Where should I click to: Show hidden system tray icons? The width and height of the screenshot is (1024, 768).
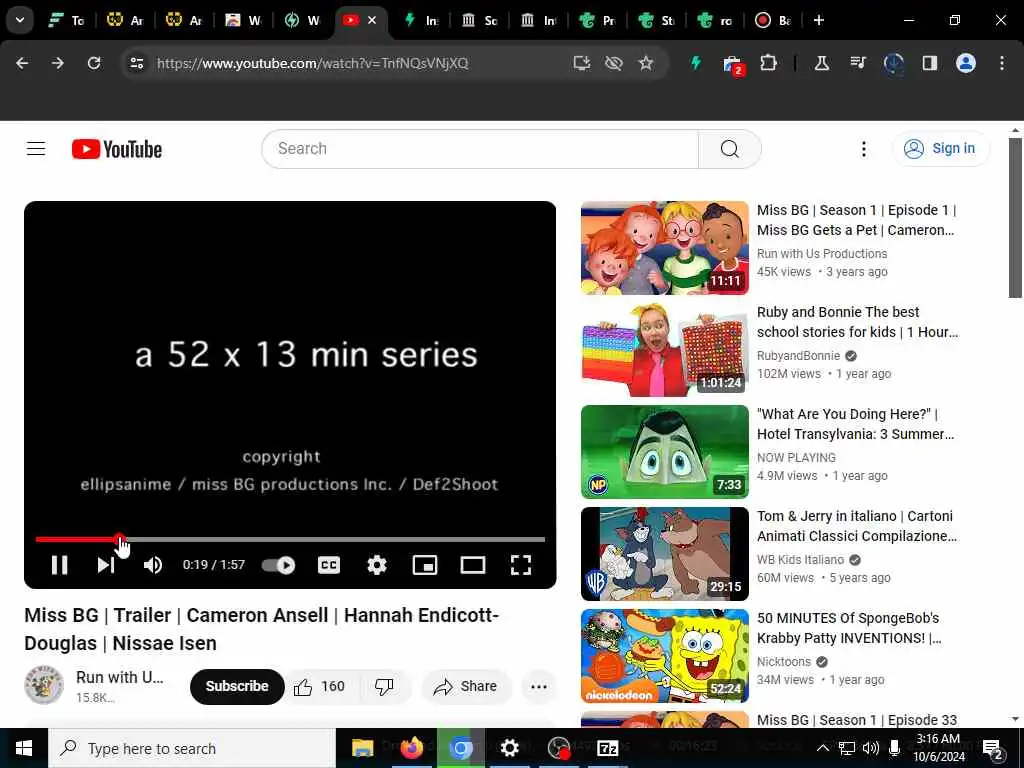coord(823,748)
